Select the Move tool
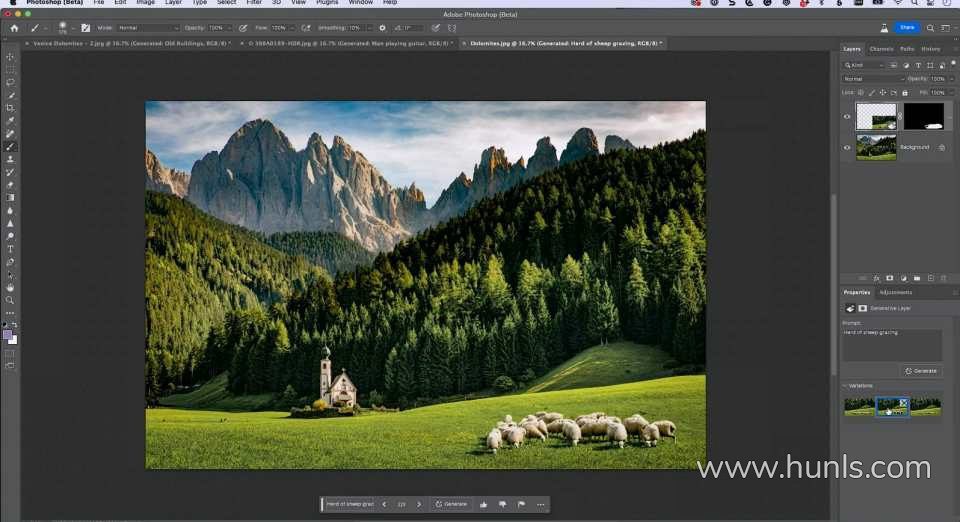This screenshot has height=522, width=960. coord(10,57)
